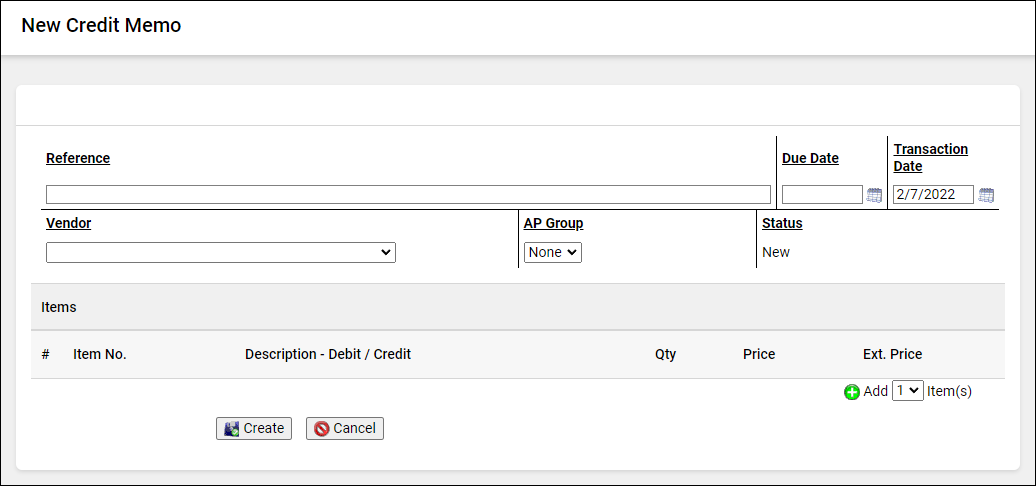Focus the Due Date text field
The height and width of the screenshot is (486, 1036).
click(x=822, y=194)
